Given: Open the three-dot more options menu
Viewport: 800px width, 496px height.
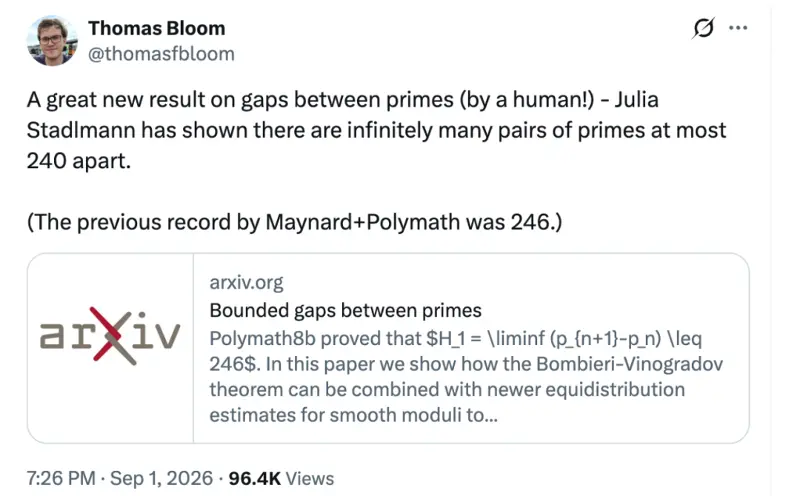Looking at the screenshot, I should pyautogui.click(x=738, y=28).
